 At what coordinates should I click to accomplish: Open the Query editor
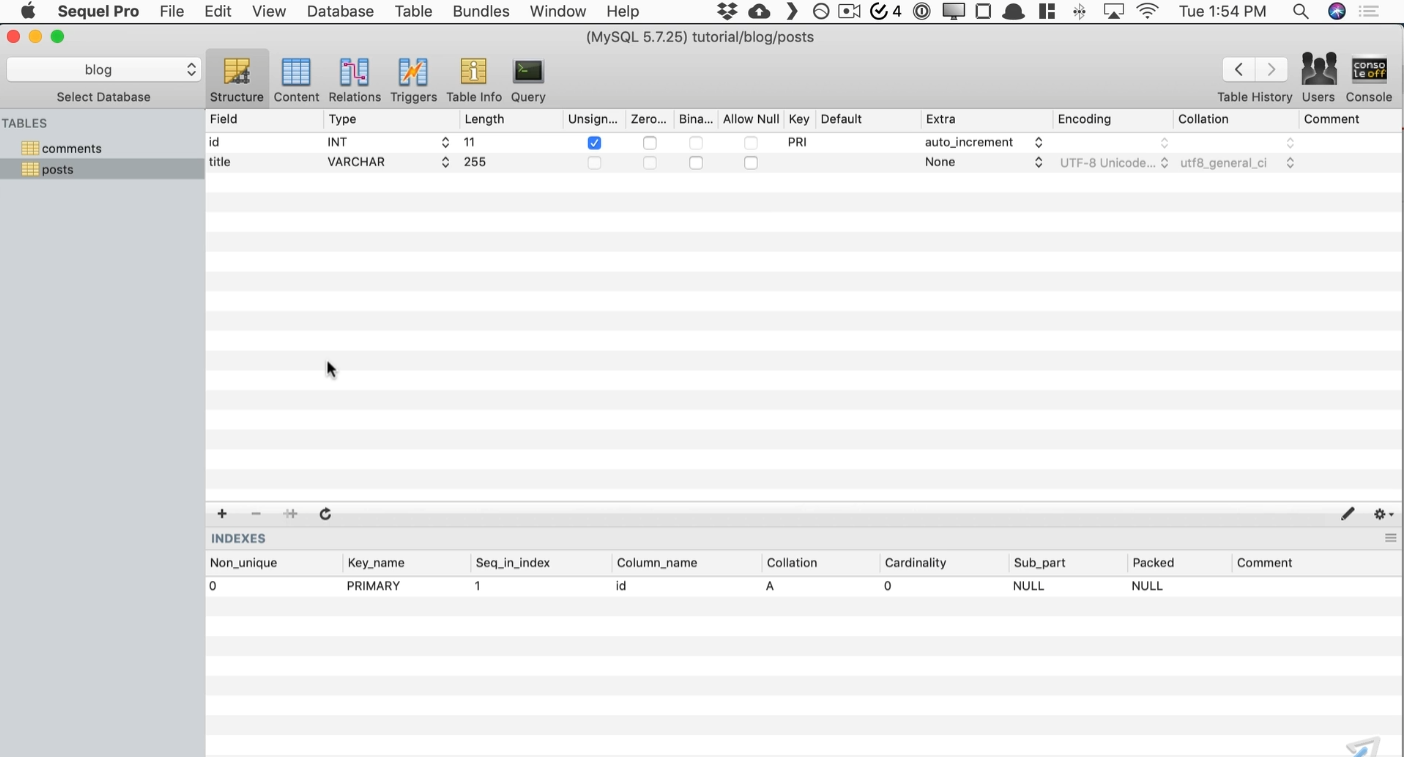(x=528, y=79)
